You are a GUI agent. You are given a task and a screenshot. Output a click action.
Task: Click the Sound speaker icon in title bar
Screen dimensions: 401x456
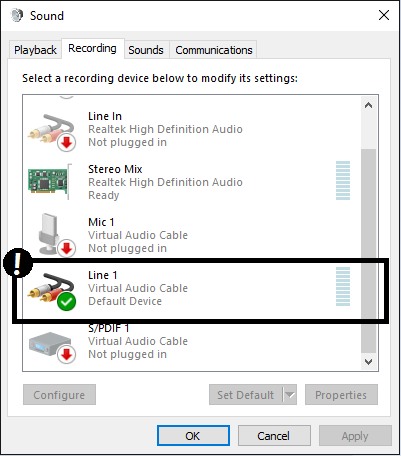(x=17, y=15)
